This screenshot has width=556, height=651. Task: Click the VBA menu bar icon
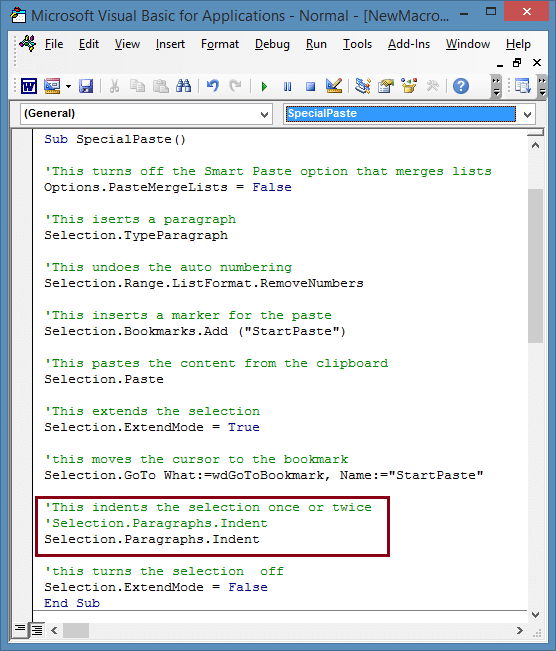tap(28, 44)
